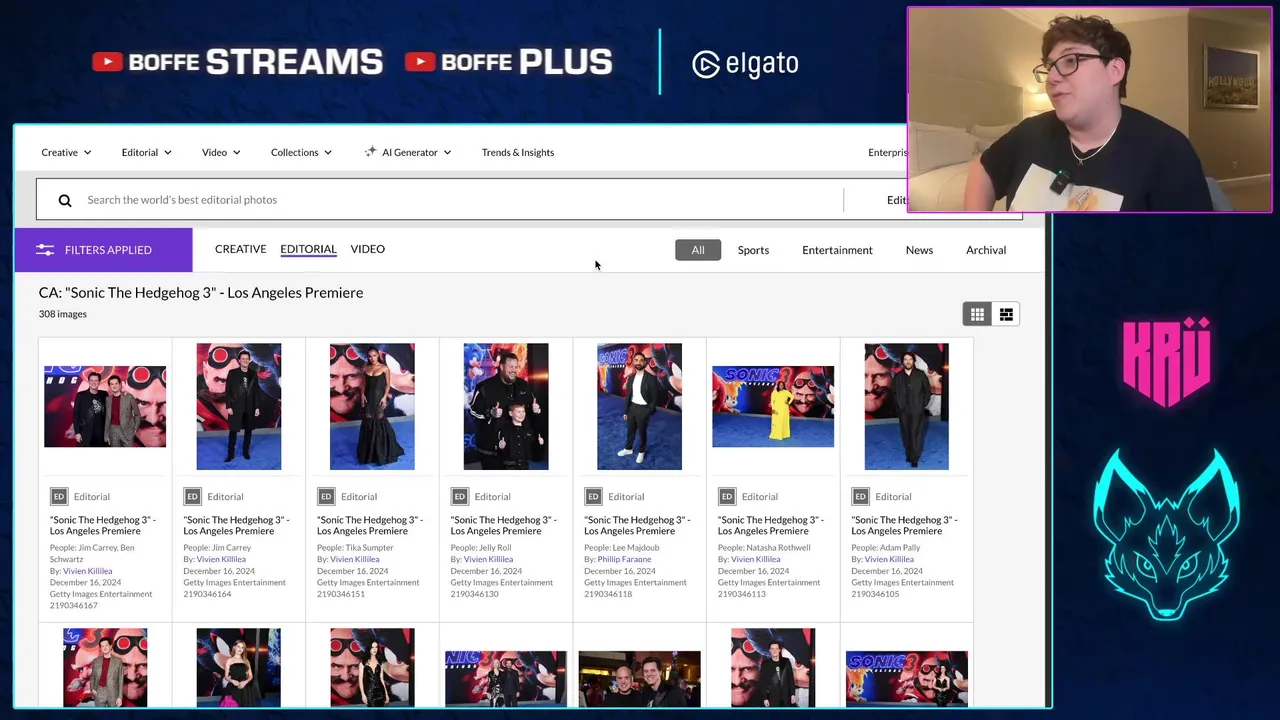Click image ID 2190346118

pyautogui.click(x=608, y=594)
